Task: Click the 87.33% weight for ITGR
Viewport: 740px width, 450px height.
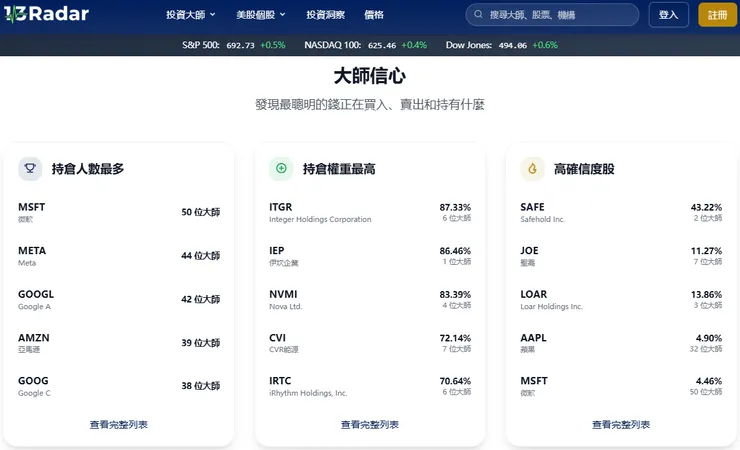Action: (x=455, y=207)
